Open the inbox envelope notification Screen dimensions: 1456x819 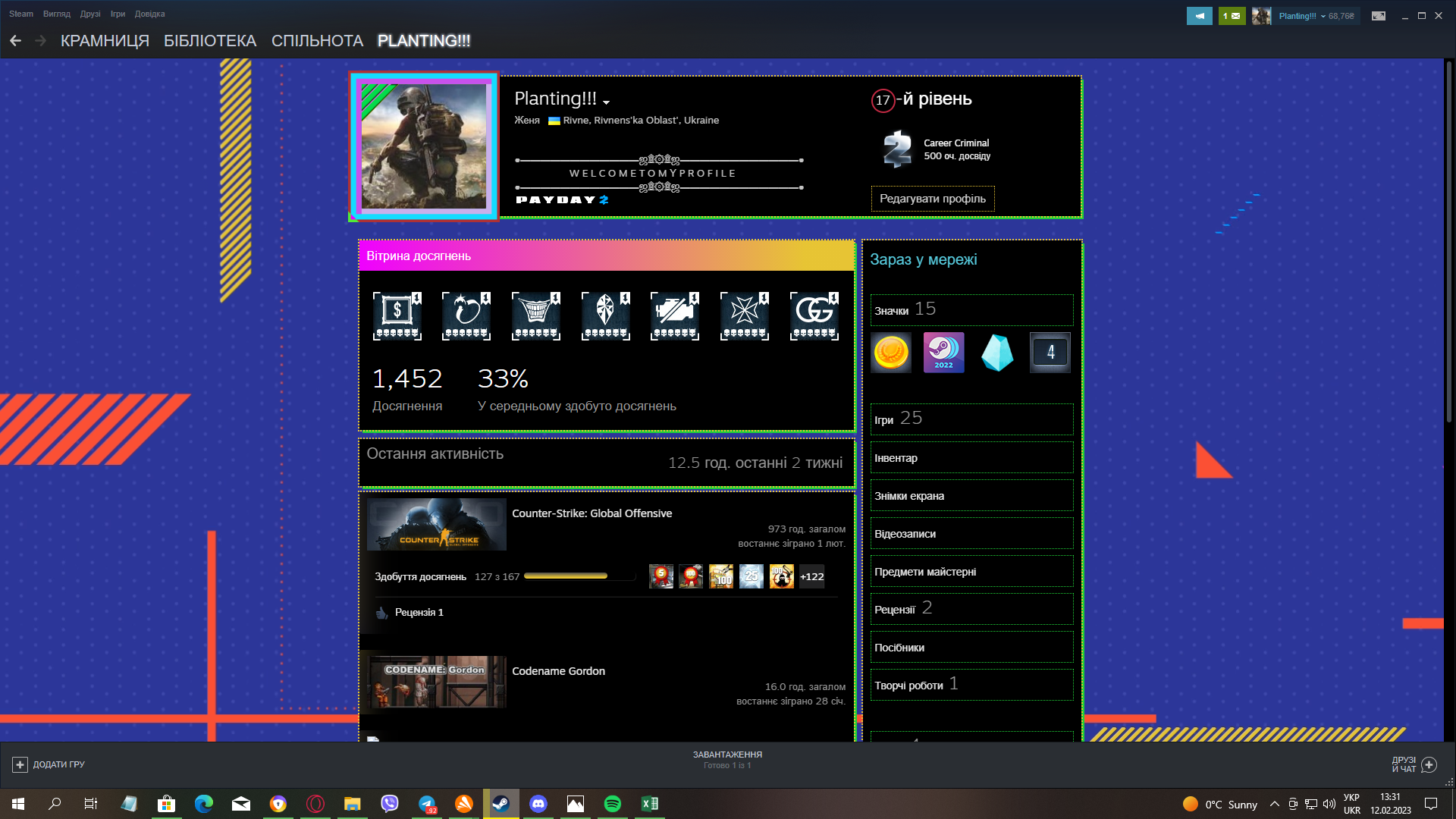tap(1232, 16)
